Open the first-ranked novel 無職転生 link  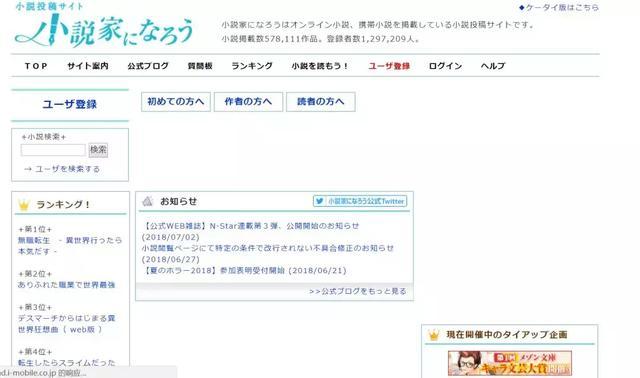pos(70,246)
